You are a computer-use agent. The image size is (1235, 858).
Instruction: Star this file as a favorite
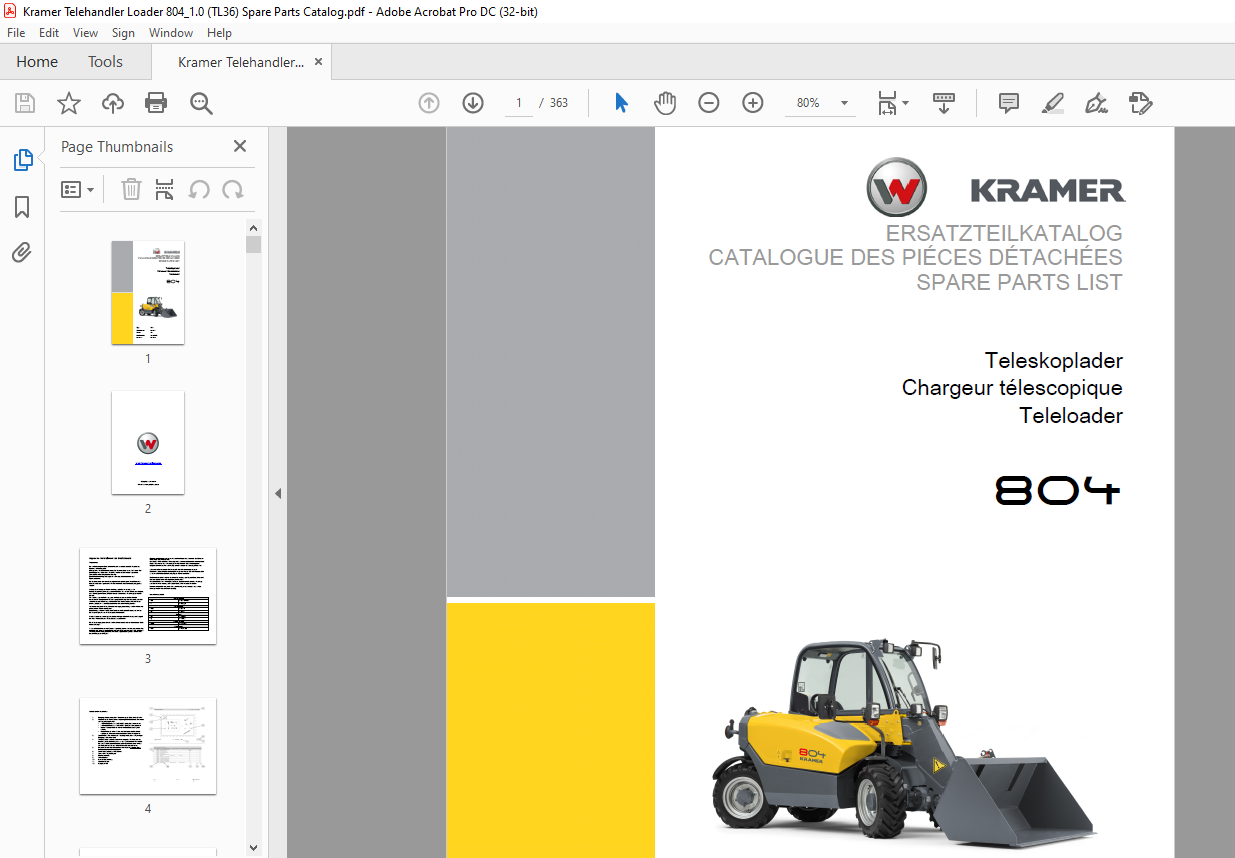point(69,103)
